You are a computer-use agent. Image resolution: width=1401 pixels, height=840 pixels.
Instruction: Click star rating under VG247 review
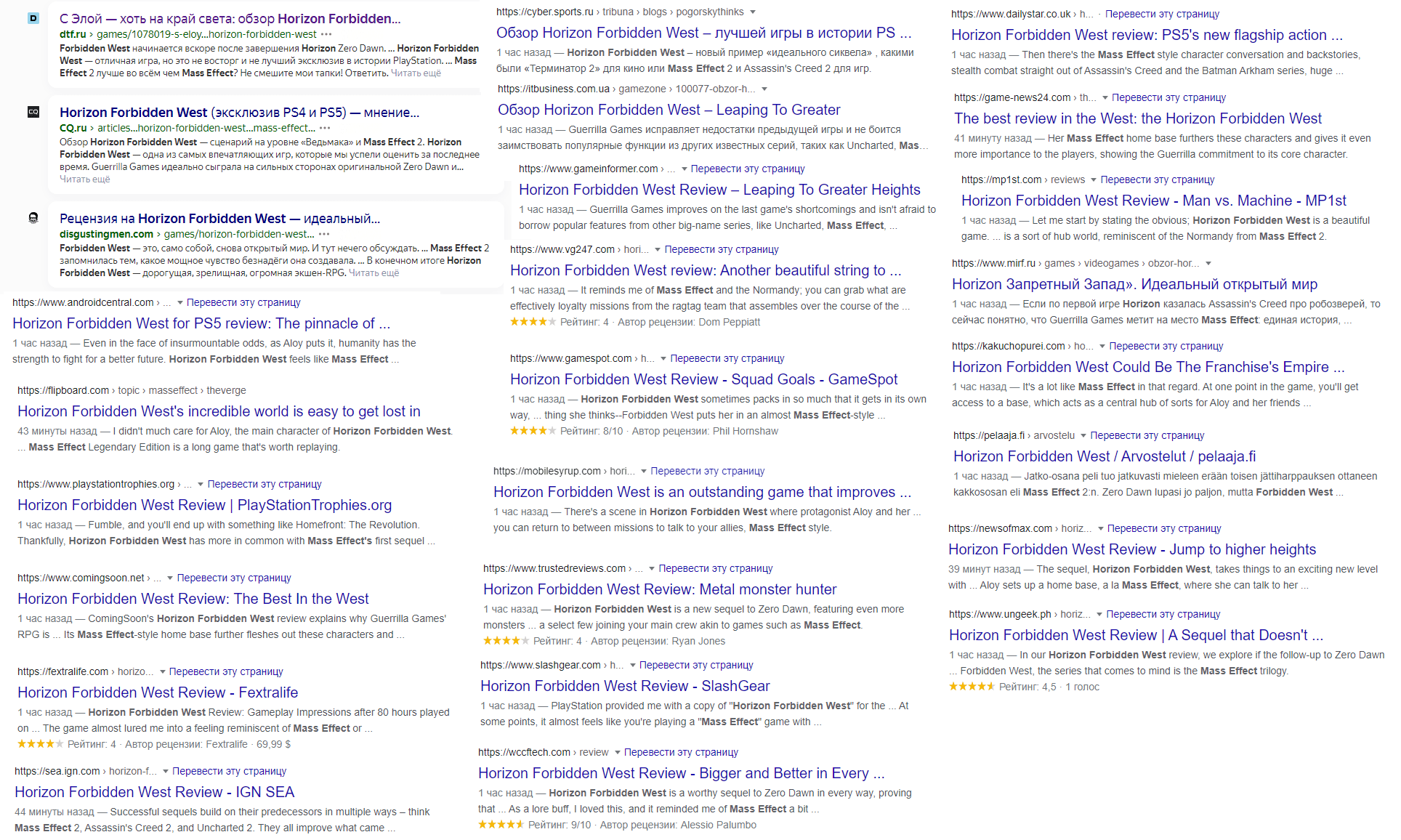(533, 322)
